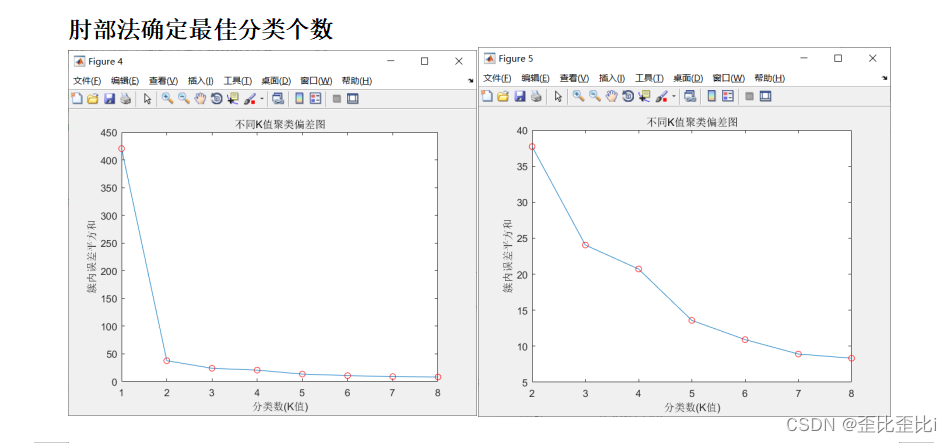Image resolution: width=952 pixels, height=443 pixels.
Task: Click New Figure icon in Figure 4
Action: point(77,98)
